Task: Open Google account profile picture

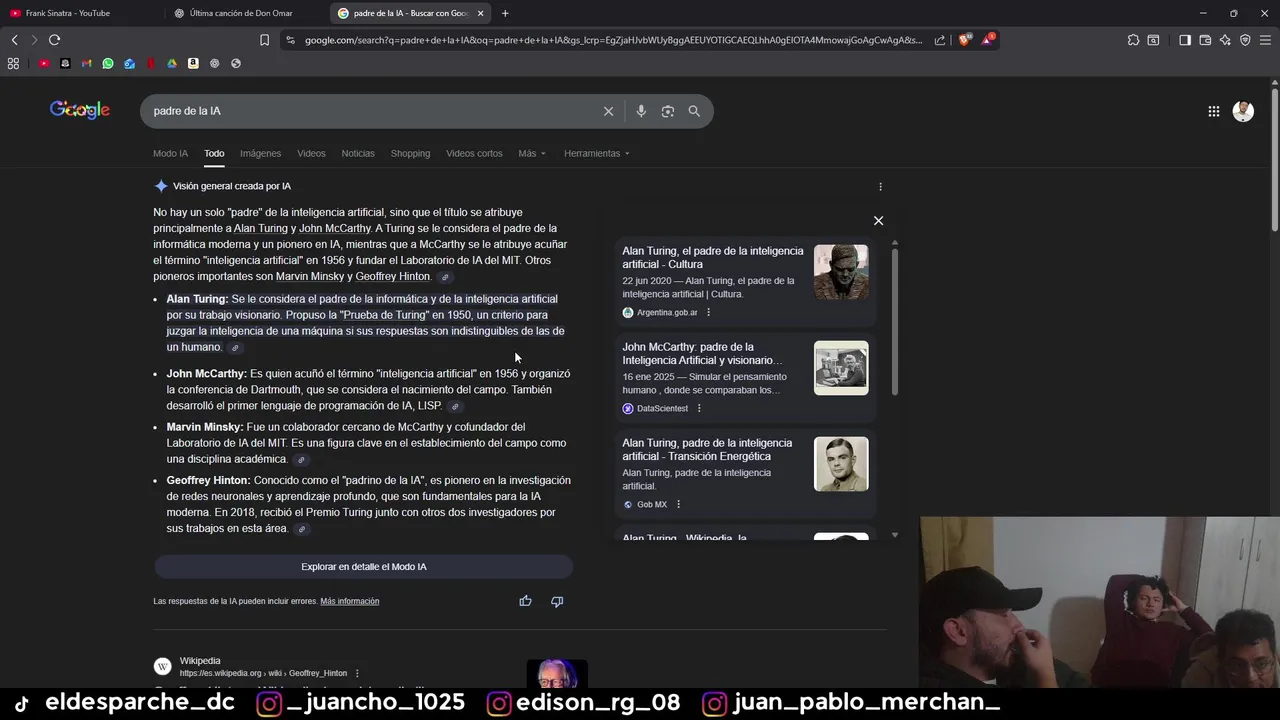Action: [x=1243, y=111]
